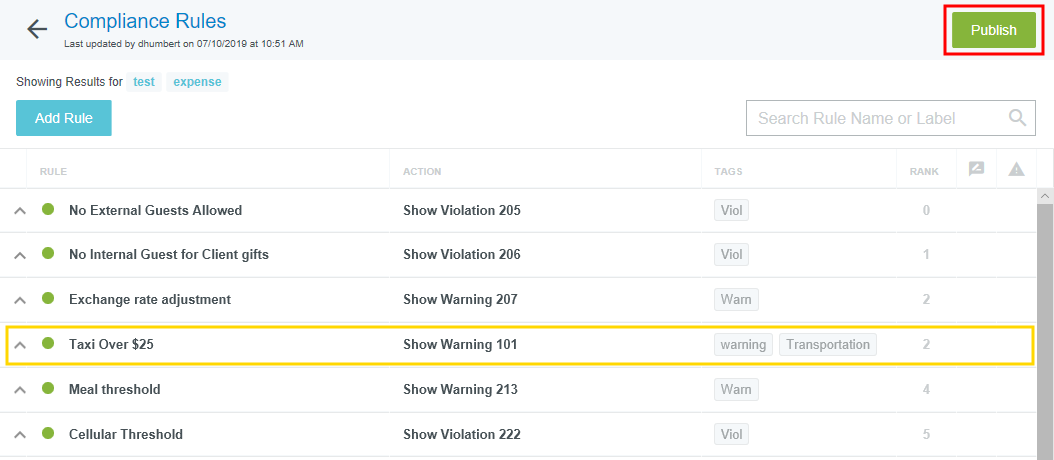The width and height of the screenshot is (1054, 460).
Task: Publish the compliance rules
Action: [993, 30]
